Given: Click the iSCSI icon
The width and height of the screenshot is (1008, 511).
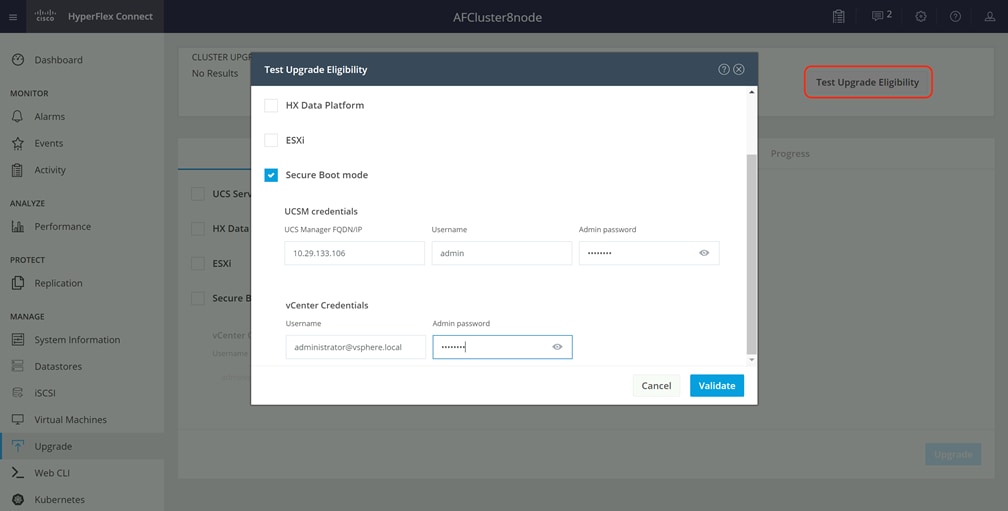Looking at the screenshot, I should 18,393.
